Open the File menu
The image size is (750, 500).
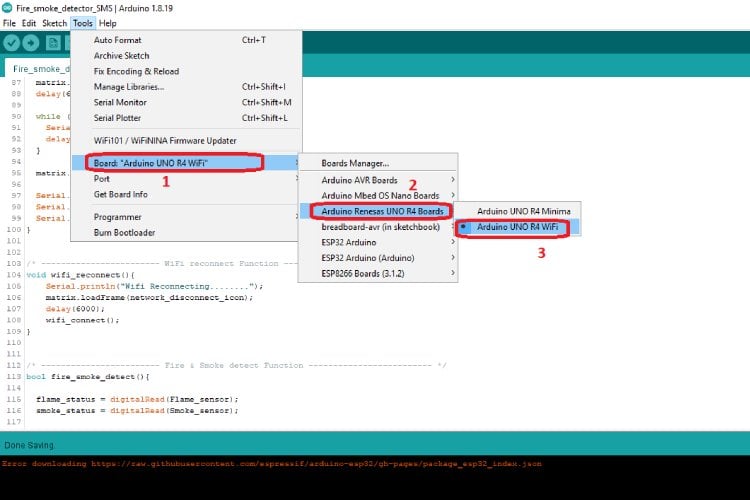9,23
